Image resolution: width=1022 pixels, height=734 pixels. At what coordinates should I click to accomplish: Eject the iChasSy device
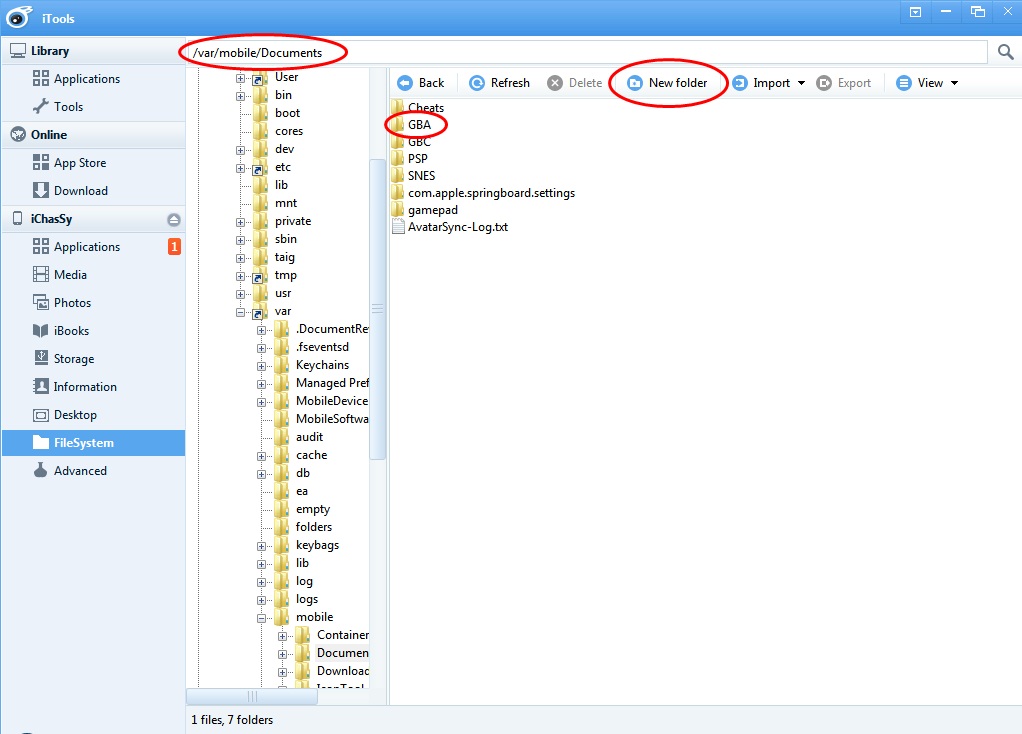click(173, 219)
